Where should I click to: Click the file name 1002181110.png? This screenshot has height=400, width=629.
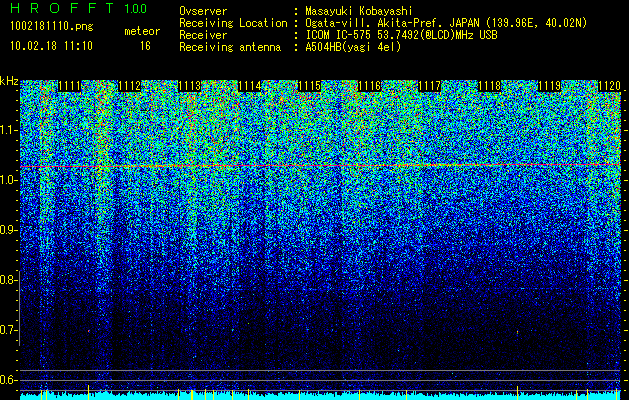pyautogui.click(x=51, y=26)
